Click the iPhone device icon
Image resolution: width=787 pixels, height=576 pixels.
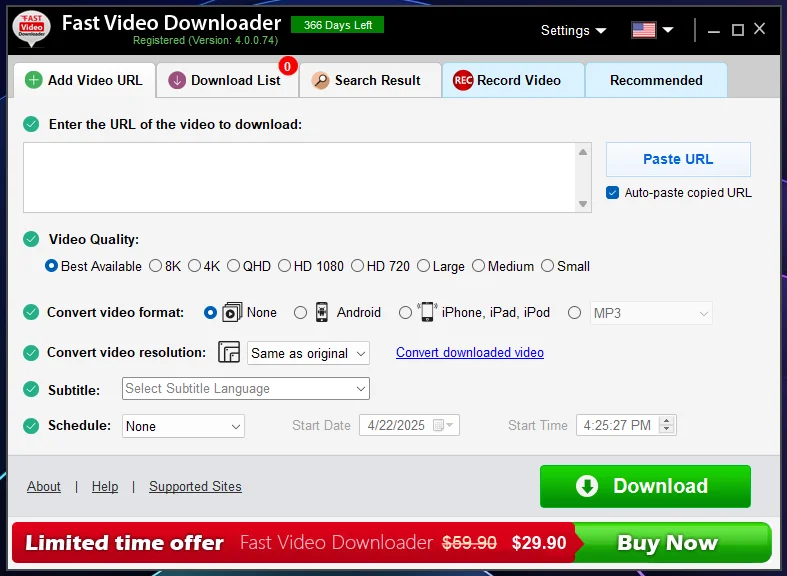(427, 312)
